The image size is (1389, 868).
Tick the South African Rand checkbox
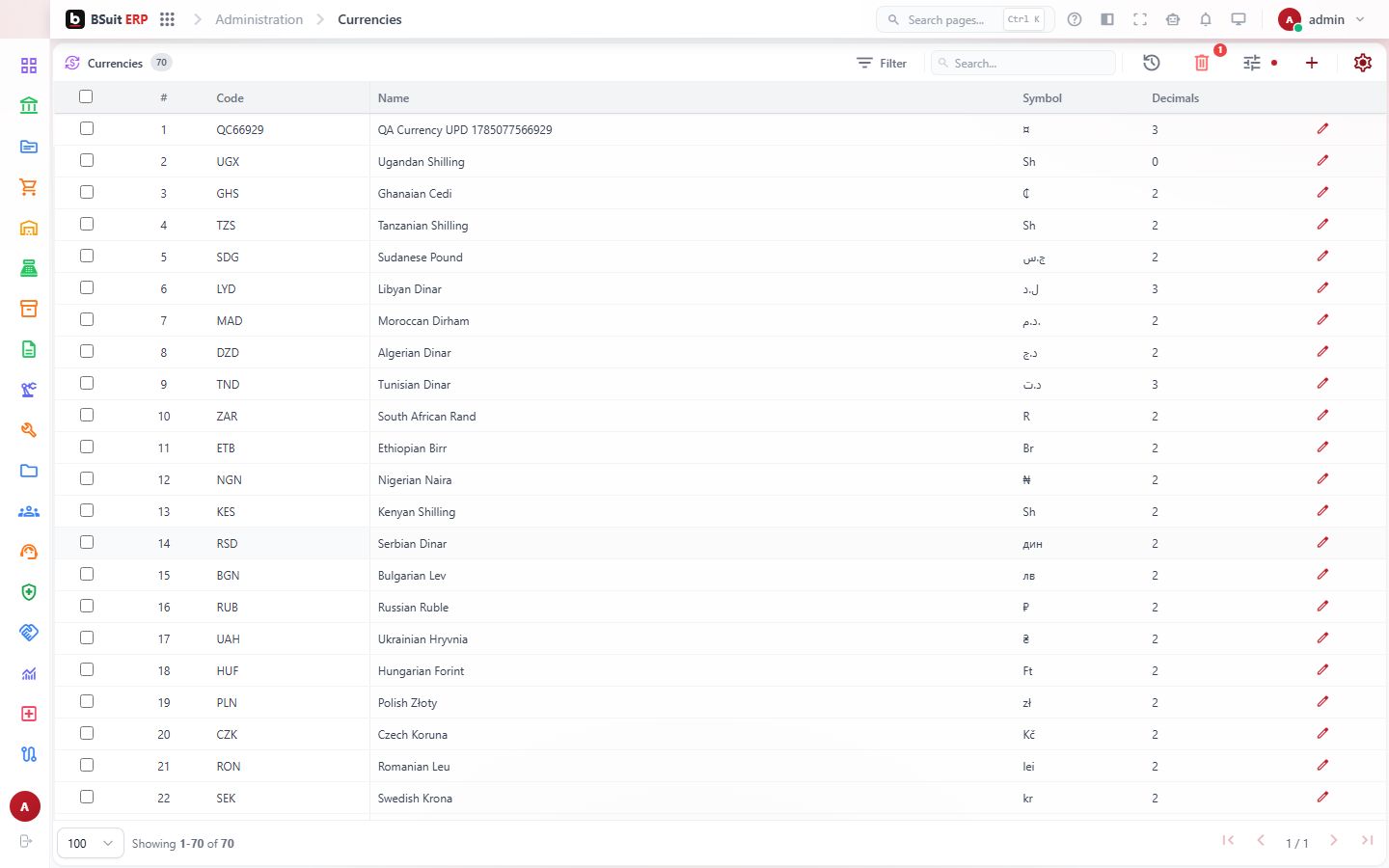[x=87, y=416]
